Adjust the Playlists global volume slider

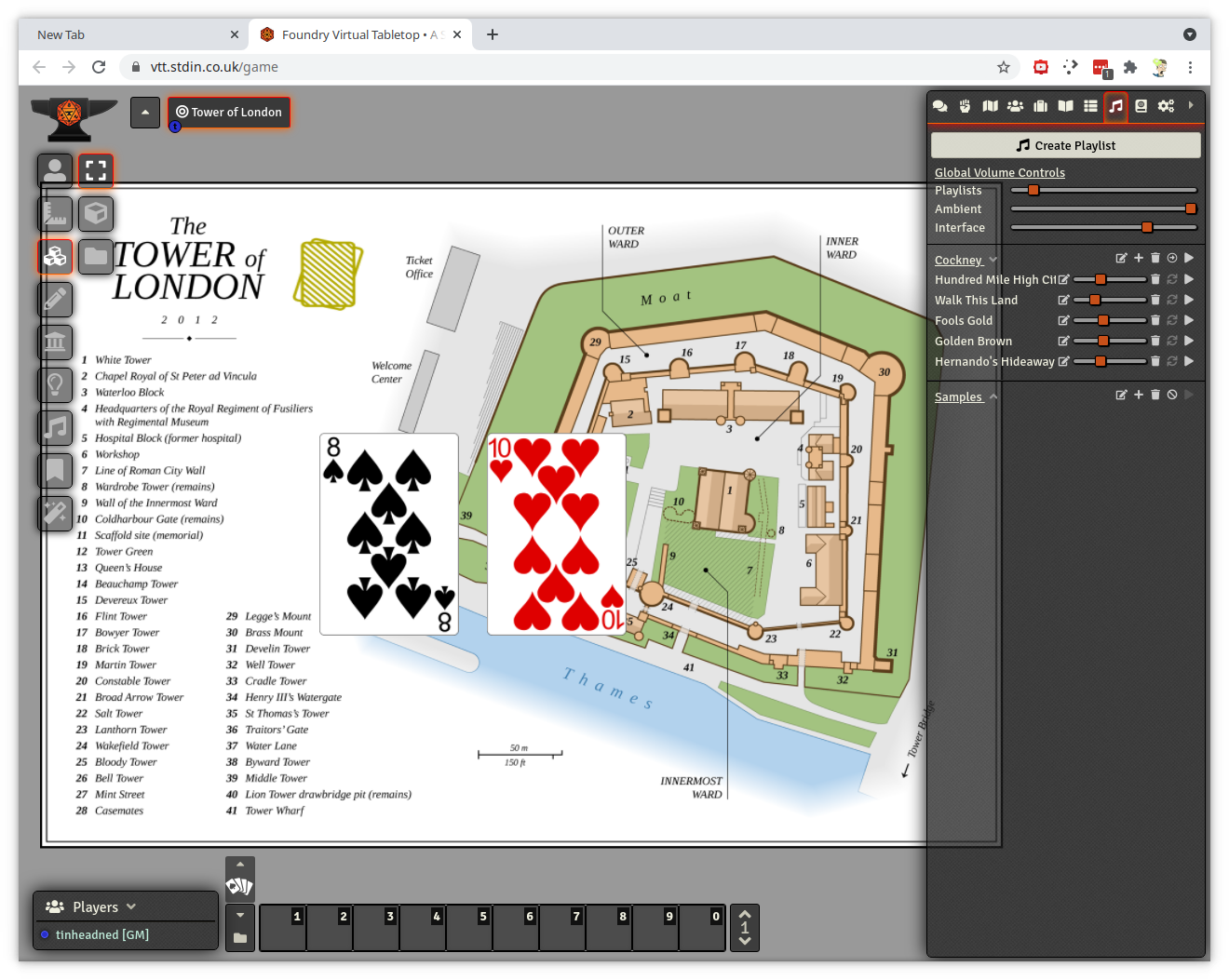click(x=1103, y=190)
